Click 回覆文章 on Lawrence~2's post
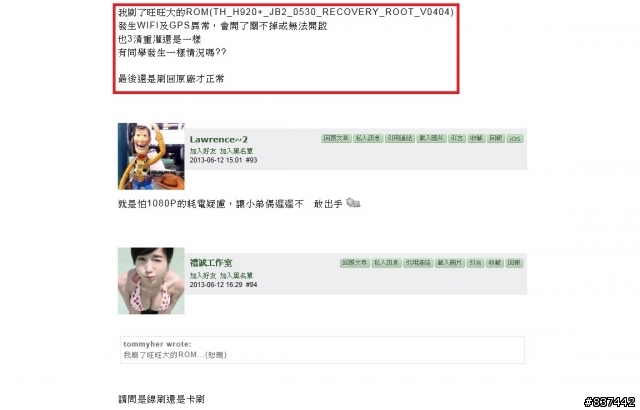This screenshot has width=640, height=410. tap(336, 138)
